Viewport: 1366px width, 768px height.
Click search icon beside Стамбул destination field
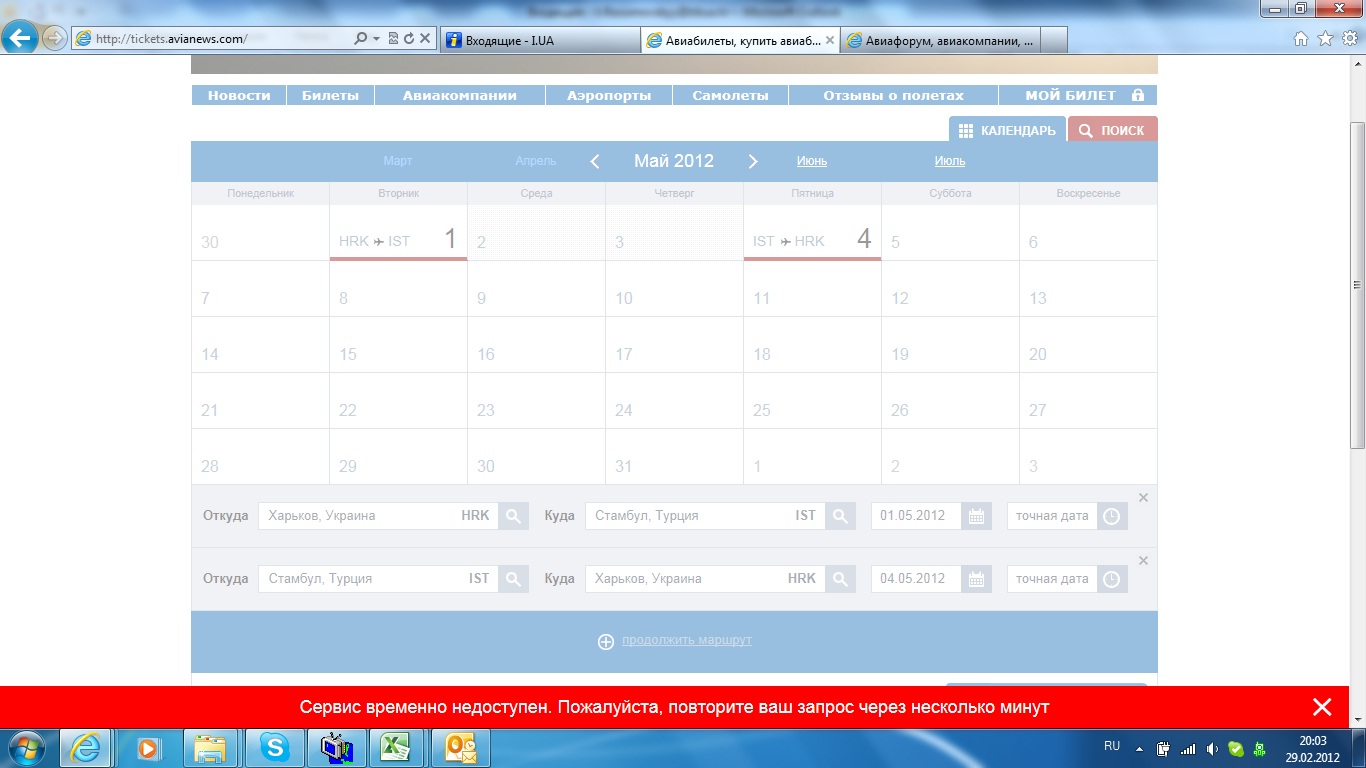click(840, 516)
